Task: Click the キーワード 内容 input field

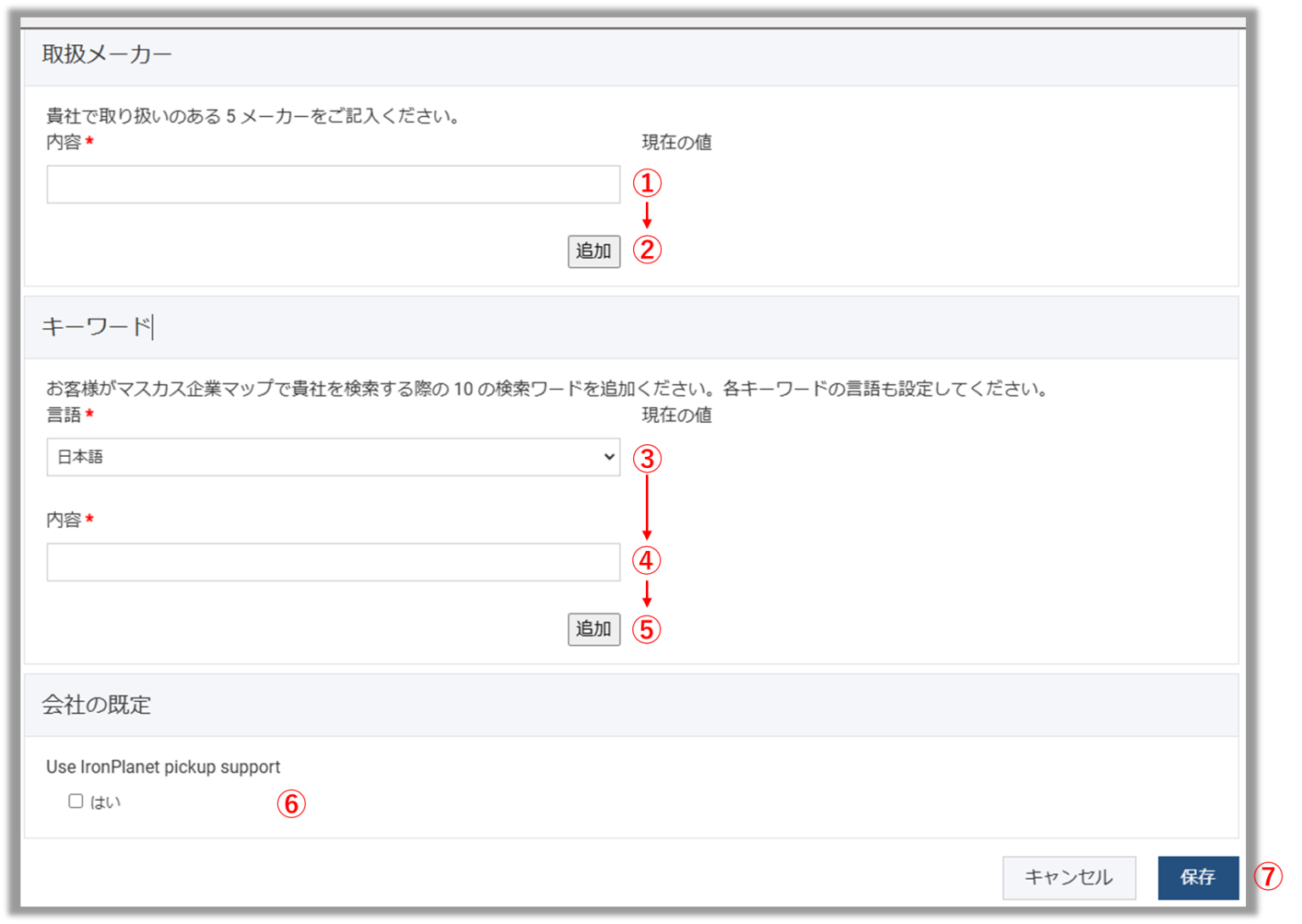Action: tap(333, 562)
